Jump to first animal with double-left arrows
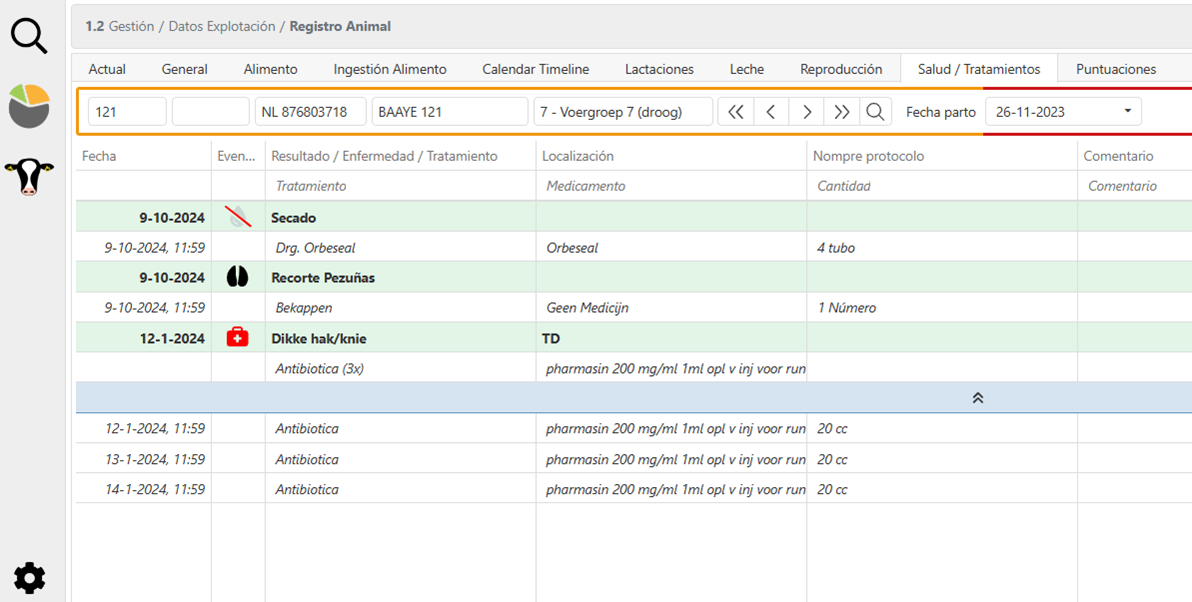 pyautogui.click(x=735, y=112)
